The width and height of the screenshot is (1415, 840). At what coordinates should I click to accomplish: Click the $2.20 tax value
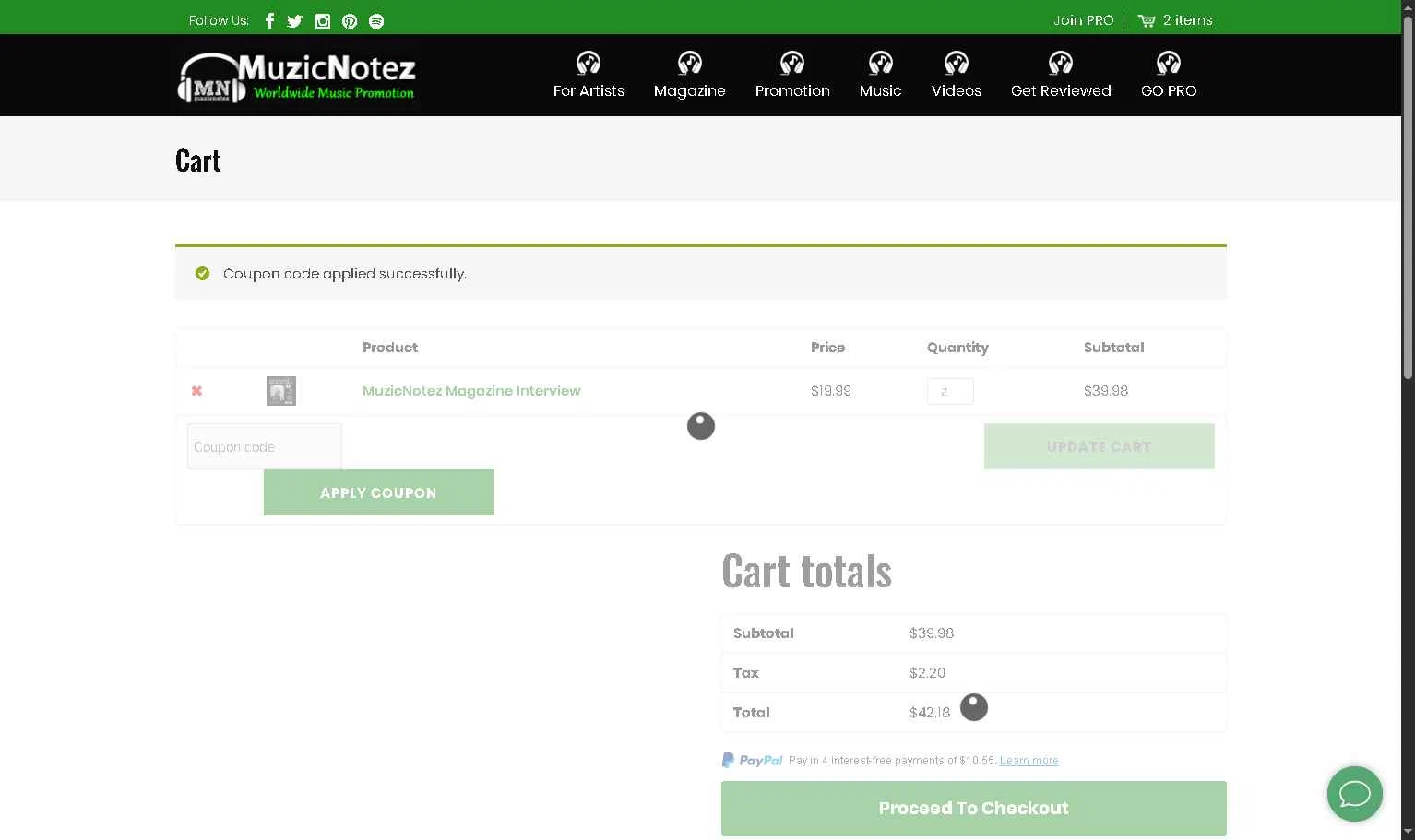927,673
